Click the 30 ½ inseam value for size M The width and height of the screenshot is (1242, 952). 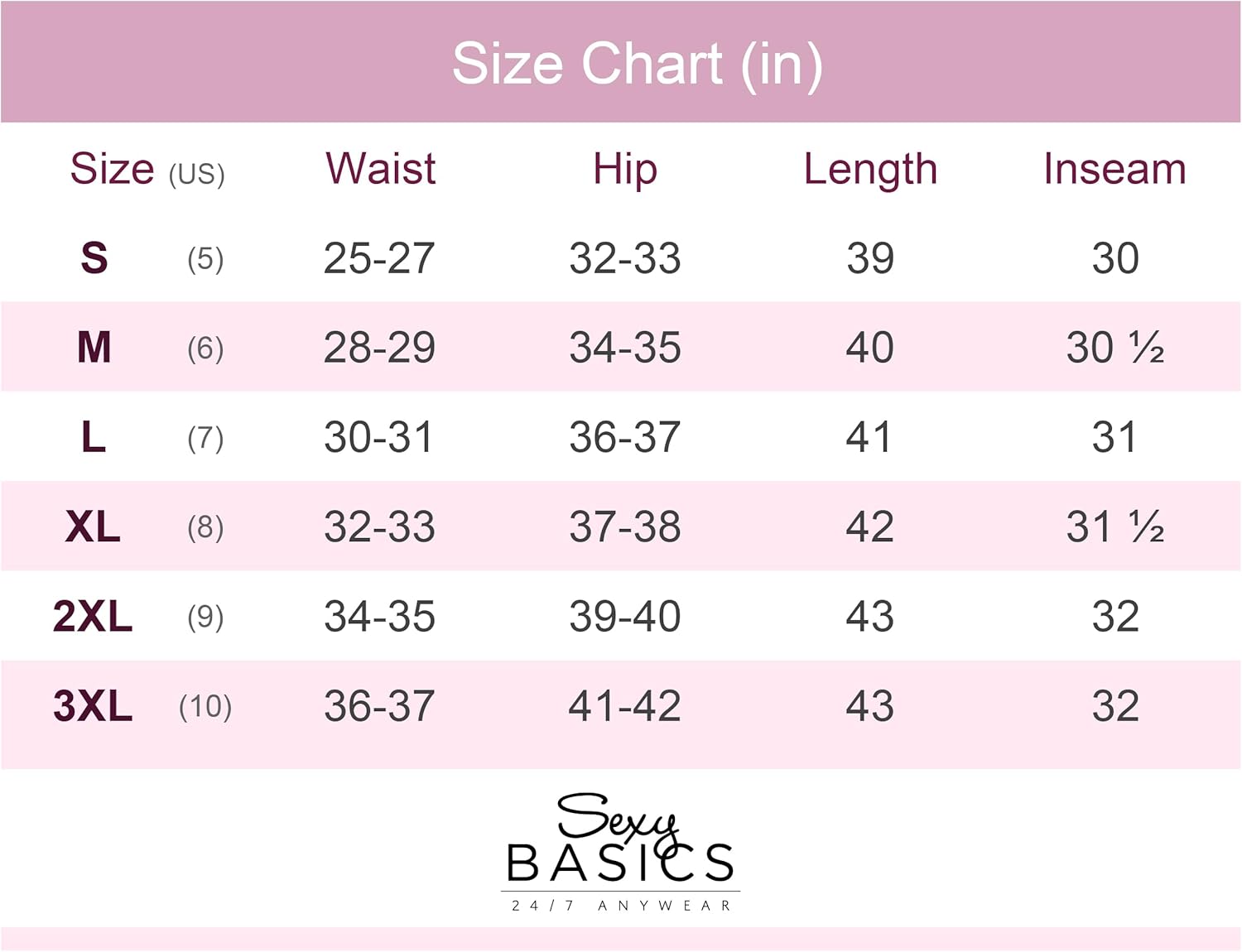[1114, 348]
